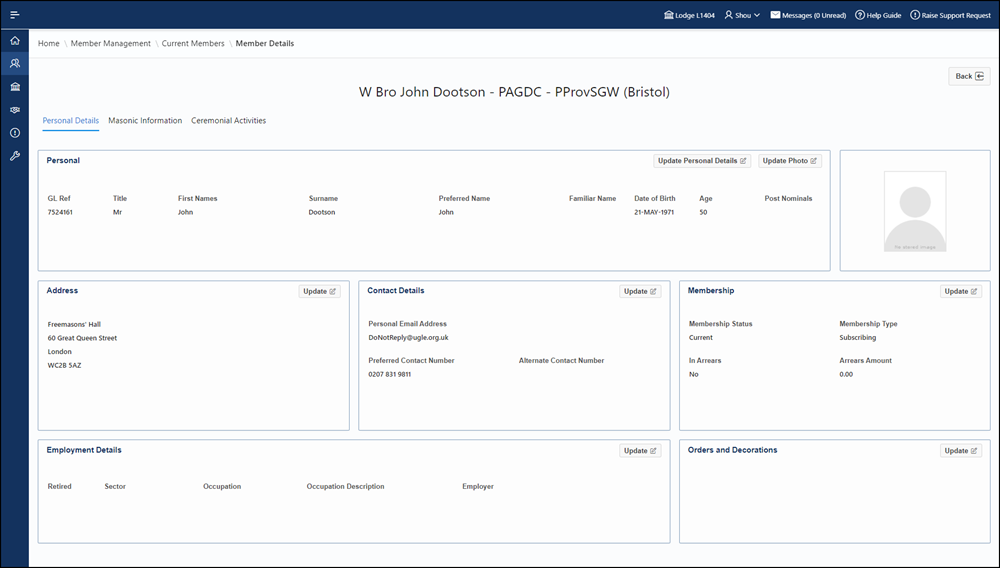Open the Help Guide

[878, 16]
